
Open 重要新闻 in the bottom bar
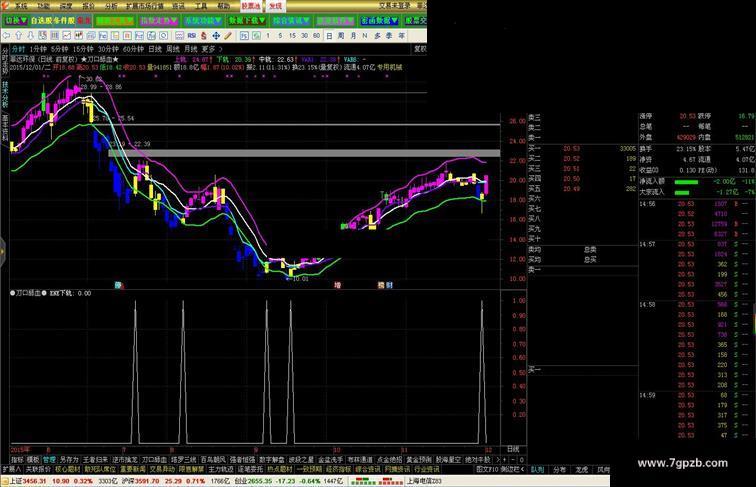pos(133,469)
